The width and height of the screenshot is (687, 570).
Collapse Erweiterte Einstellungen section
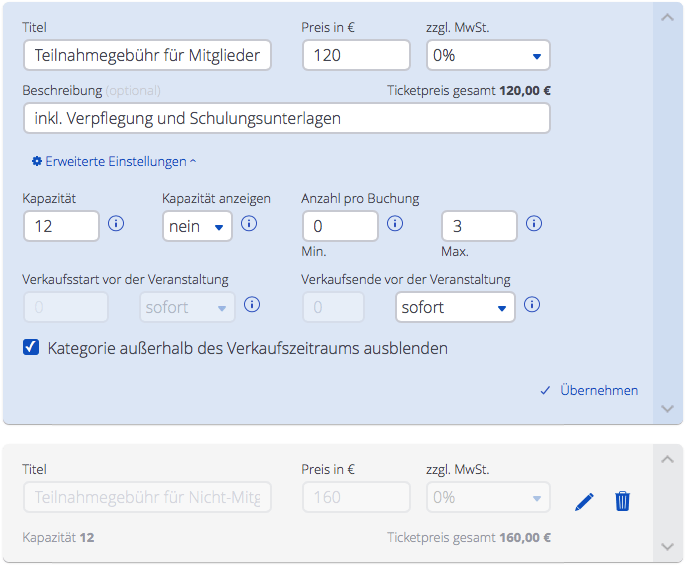pyautogui.click(x=114, y=161)
